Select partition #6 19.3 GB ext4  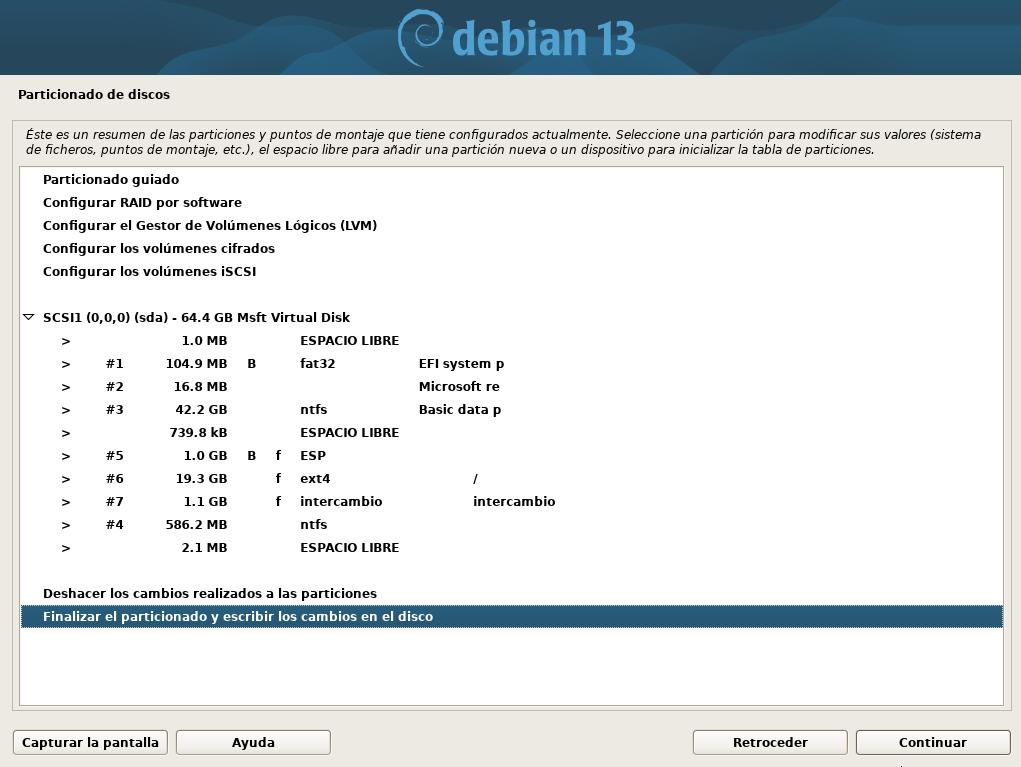click(x=511, y=479)
